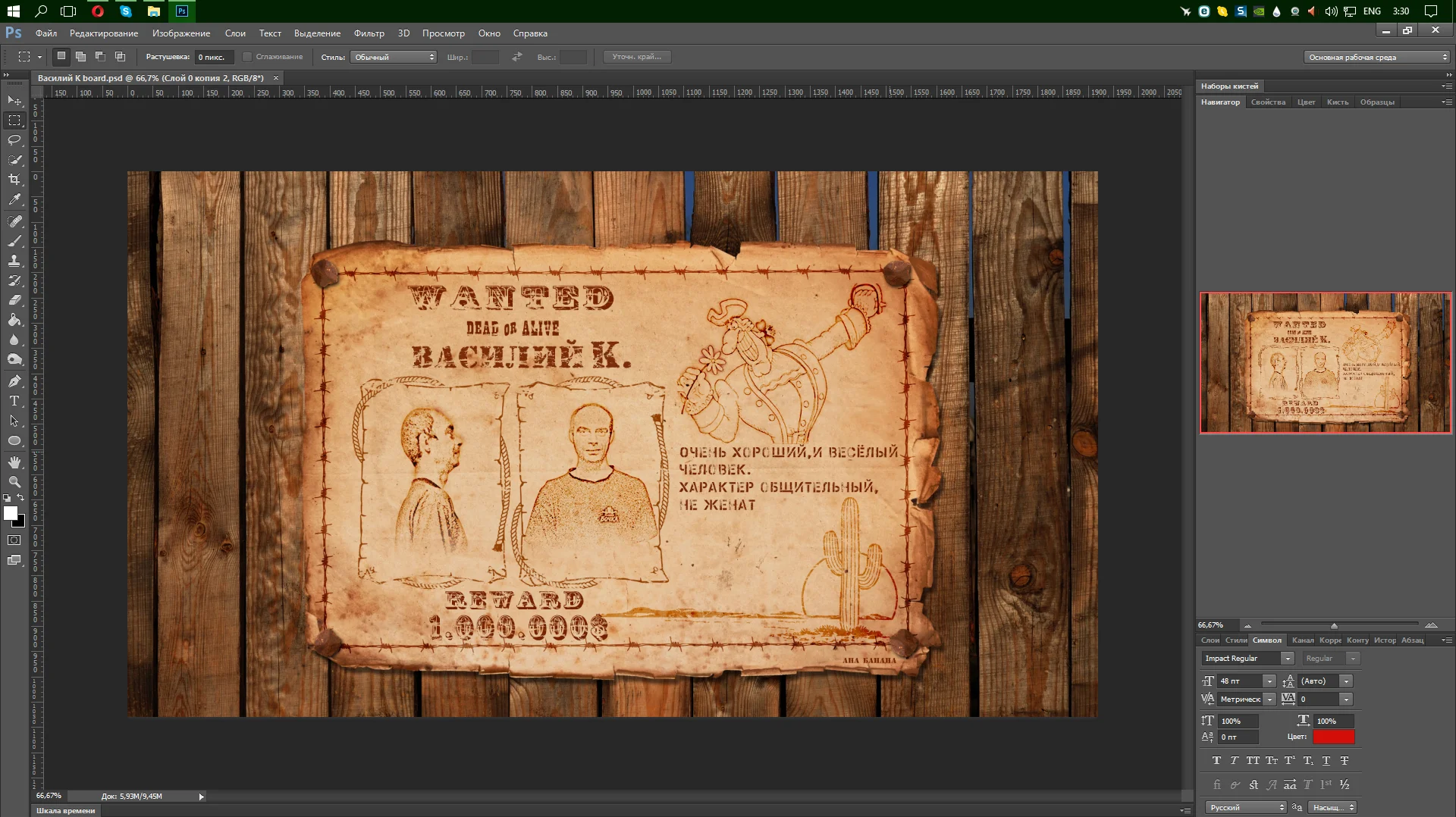Select the Move tool
The image size is (1456, 817).
[x=14, y=101]
